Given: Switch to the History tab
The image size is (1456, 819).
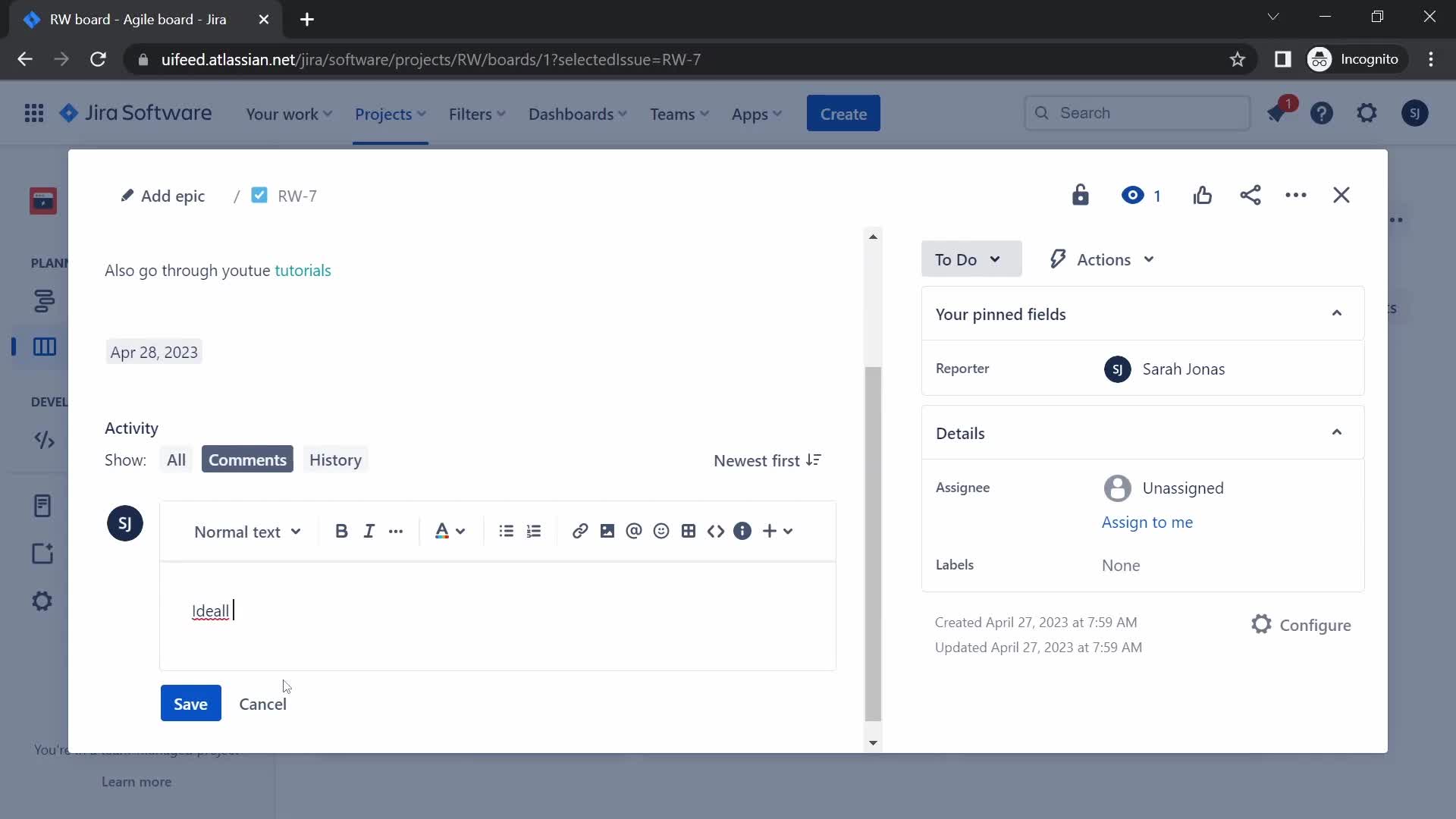Looking at the screenshot, I should pyautogui.click(x=335, y=459).
